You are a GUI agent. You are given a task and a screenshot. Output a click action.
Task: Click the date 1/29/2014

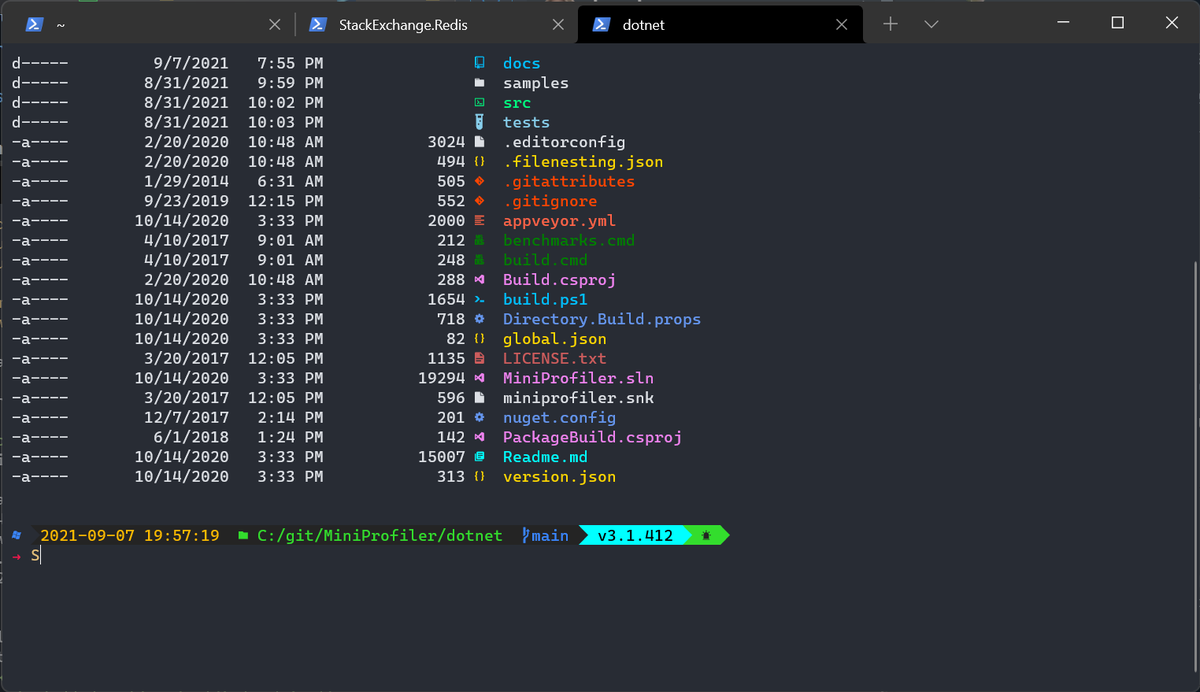click(x=186, y=181)
